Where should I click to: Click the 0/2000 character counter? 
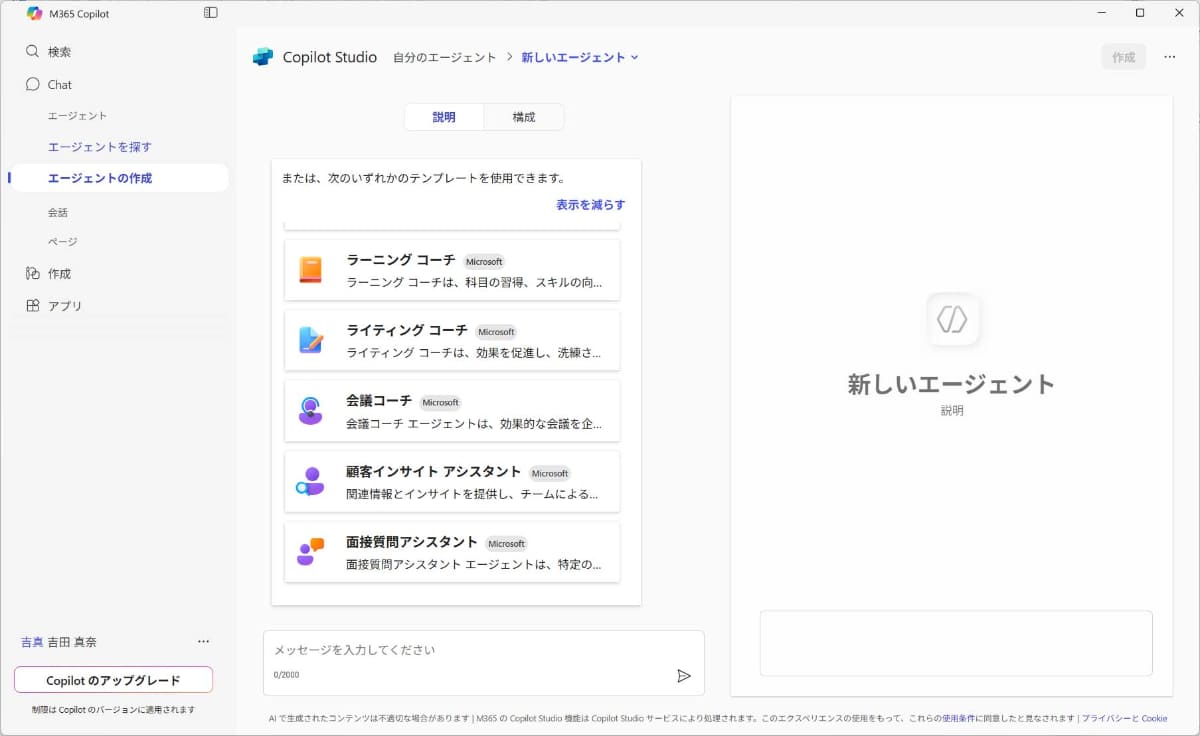pyautogui.click(x=286, y=675)
